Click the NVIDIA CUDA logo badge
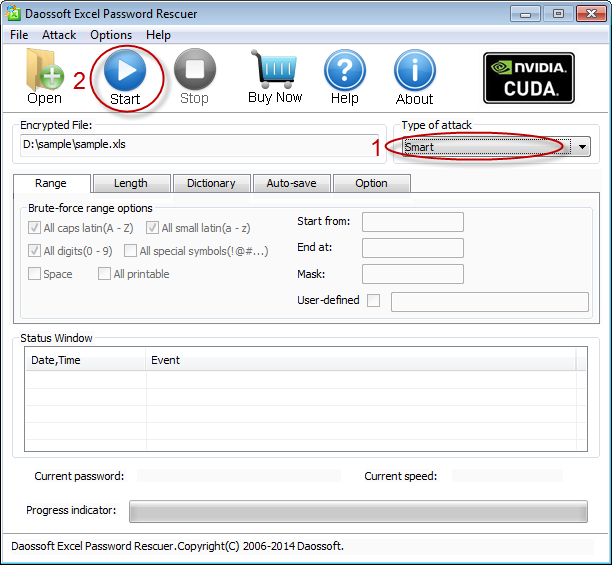 [528, 78]
